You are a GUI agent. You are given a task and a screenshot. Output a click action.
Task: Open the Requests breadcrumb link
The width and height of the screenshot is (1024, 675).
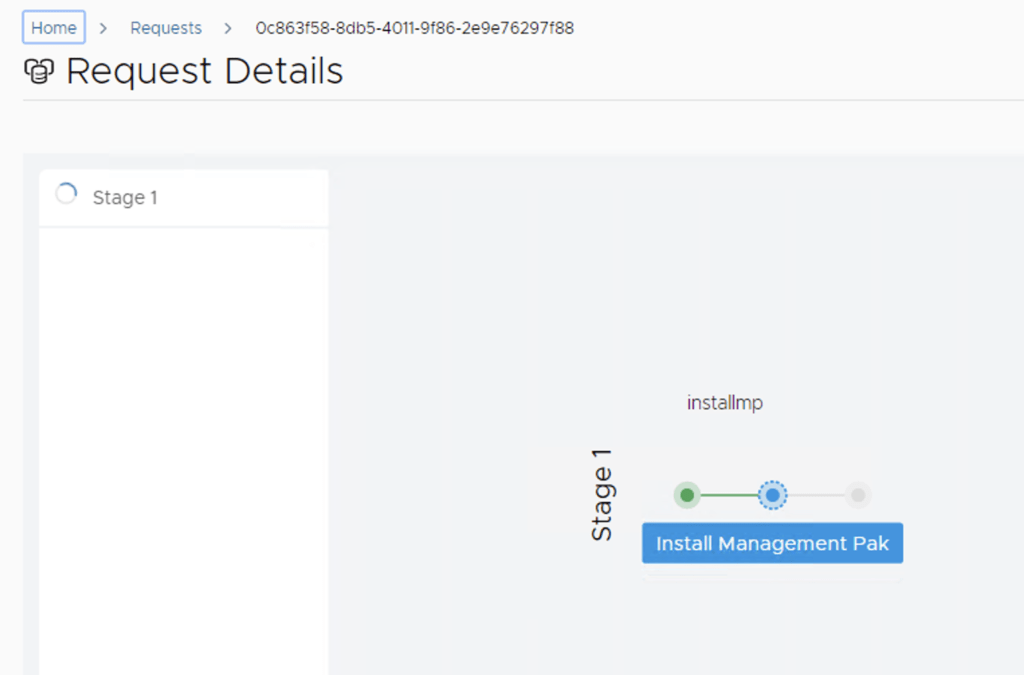click(166, 28)
